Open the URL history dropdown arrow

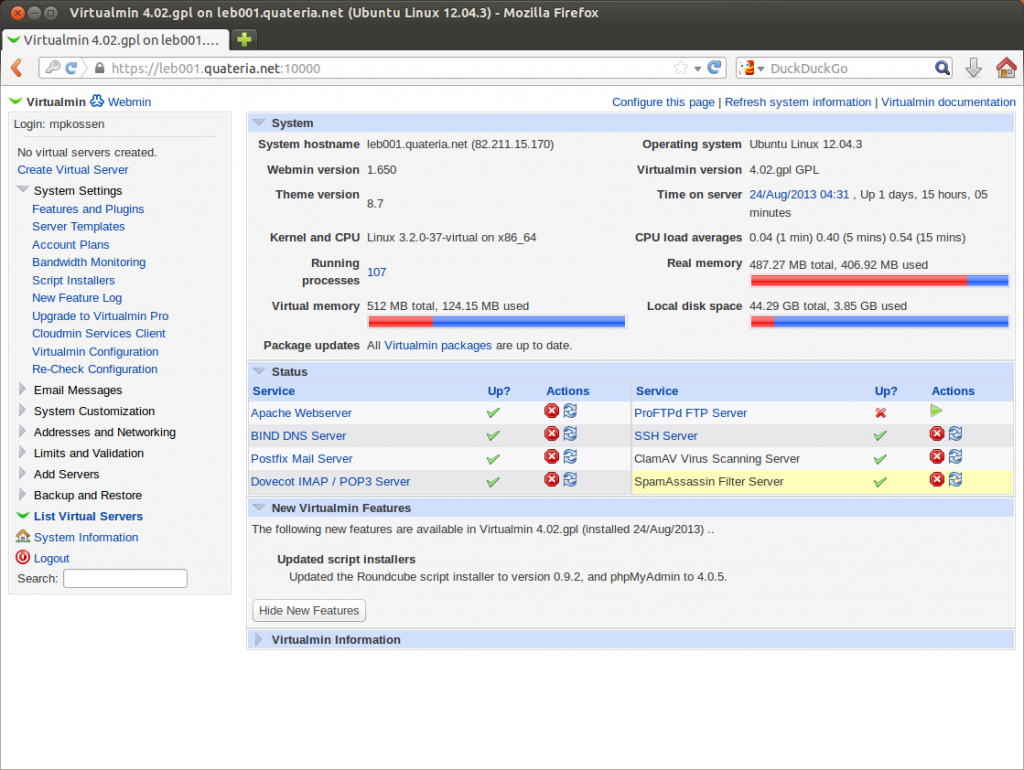(697, 69)
